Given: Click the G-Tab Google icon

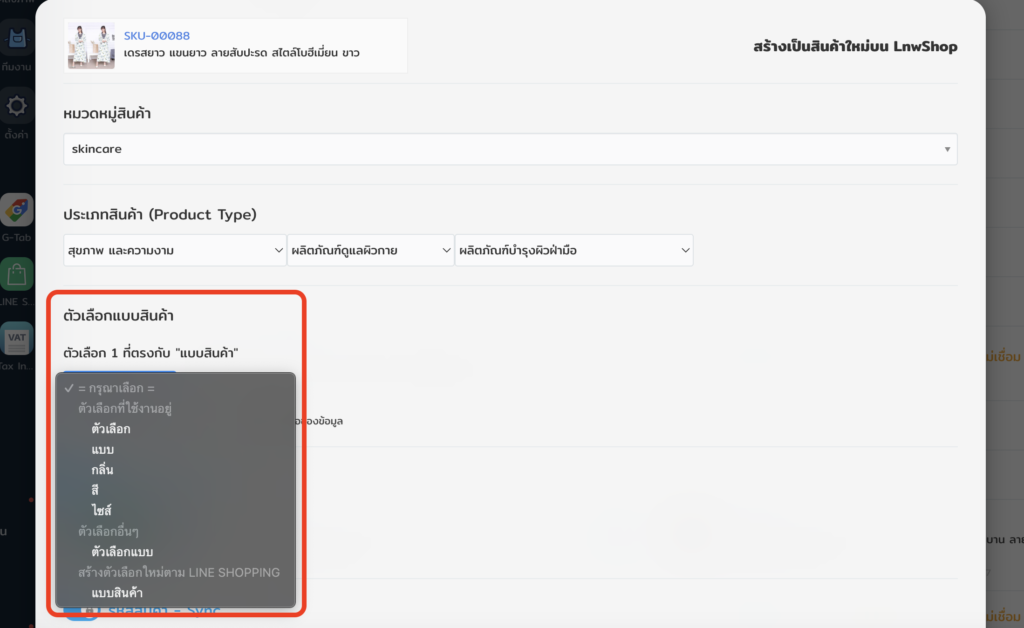Looking at the screenshot, I should [x=17, y=210].
